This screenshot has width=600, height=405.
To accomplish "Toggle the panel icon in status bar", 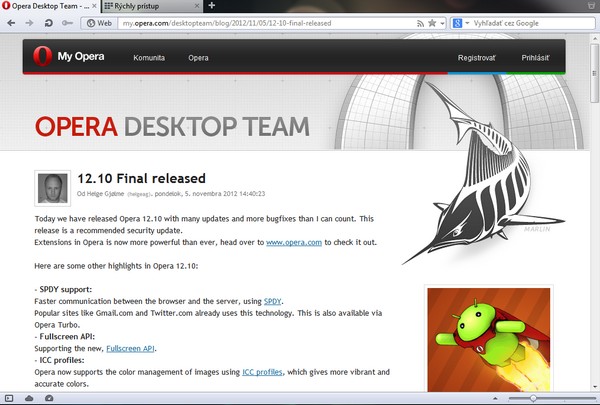I will pyautogui.click(x=8, y=398).
